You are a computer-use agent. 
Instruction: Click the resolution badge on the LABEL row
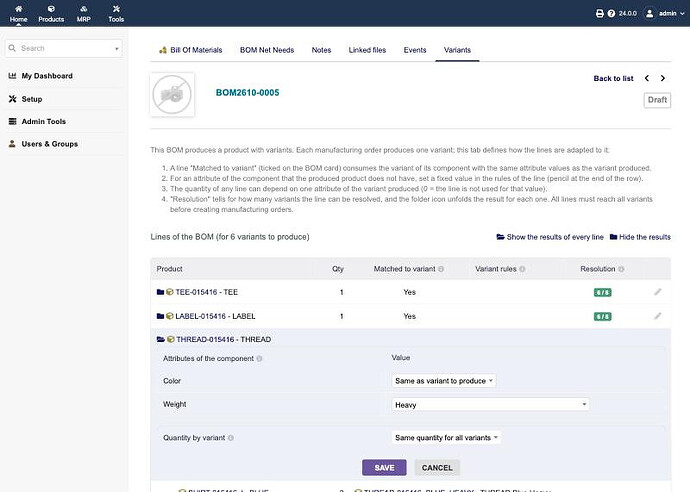point(602,316)
